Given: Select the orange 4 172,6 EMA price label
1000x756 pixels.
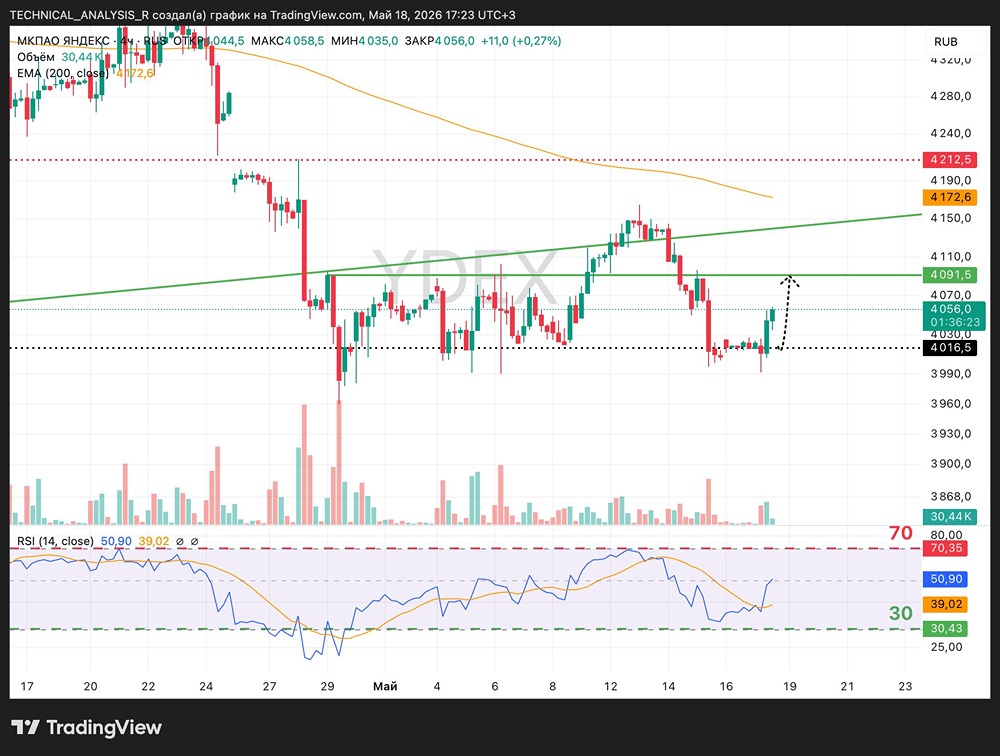Looking at the screenshot, I should point(950,197).
